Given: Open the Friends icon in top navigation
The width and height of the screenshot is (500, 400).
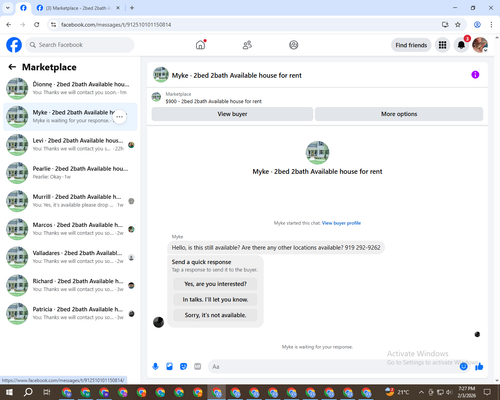Looking at the screenshot, I should (x=247, y=45).
